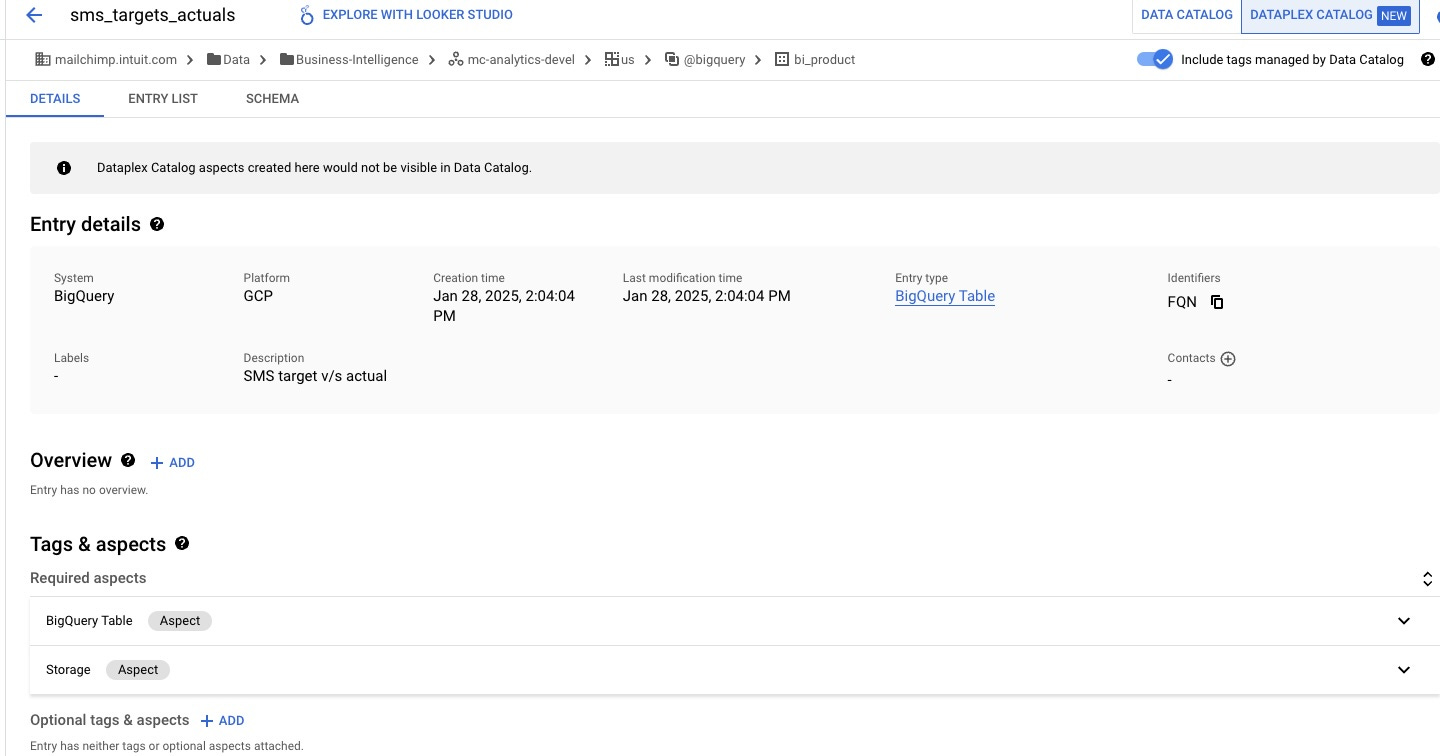Open help next to Data Catalog tags toggle

(1428, 59)
